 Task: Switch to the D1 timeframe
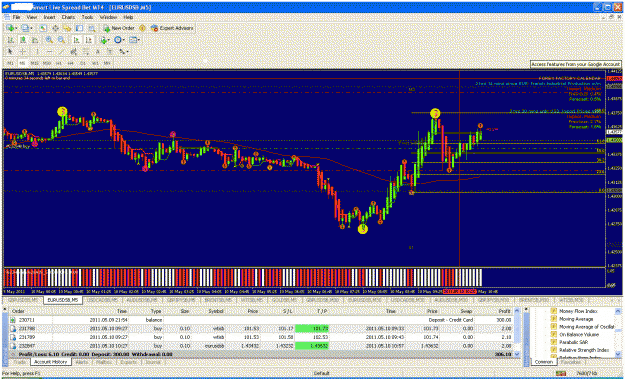tap(83, 63)
